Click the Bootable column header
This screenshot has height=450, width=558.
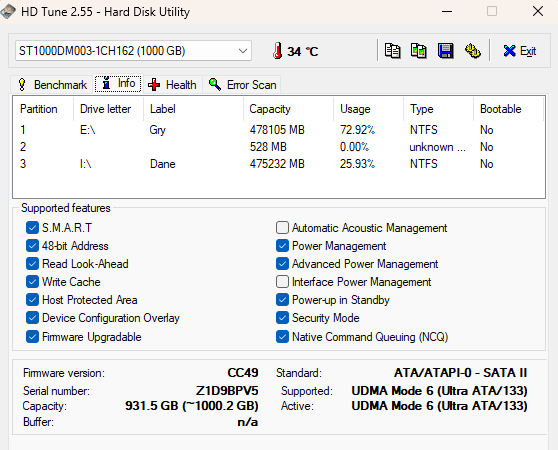(x=509, y=109)
